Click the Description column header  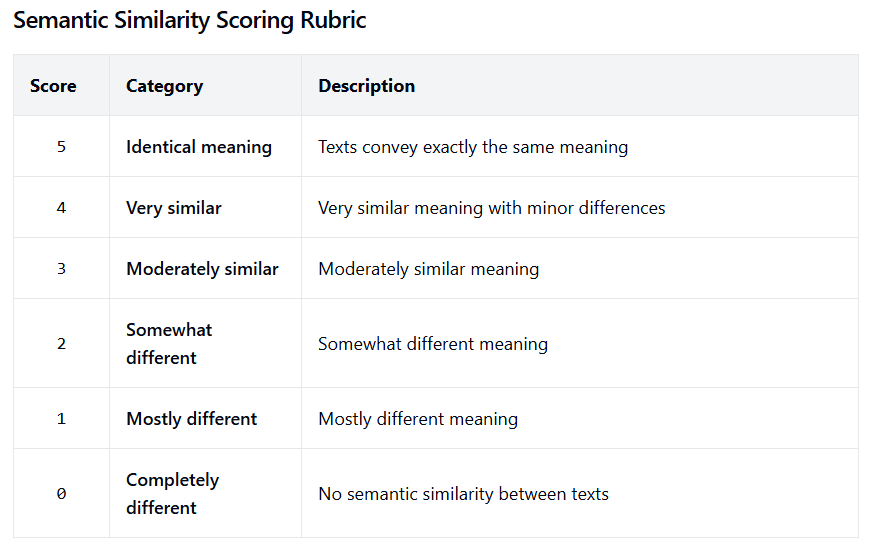[366, 86]
